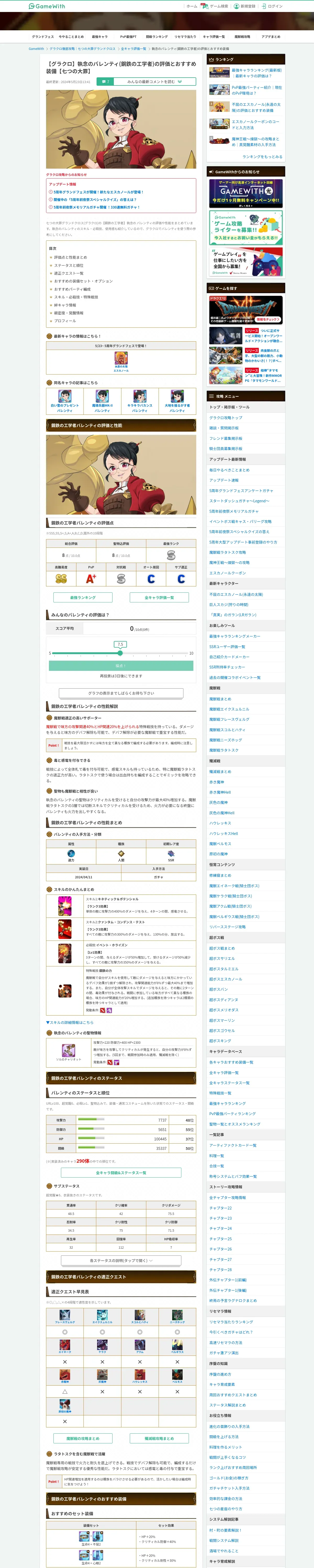Image resolution: width=314 pixels, height=1568 pixels.
Task: Jump to 評価点と性能まとめ in contents
Action: [x=71, y=257]
